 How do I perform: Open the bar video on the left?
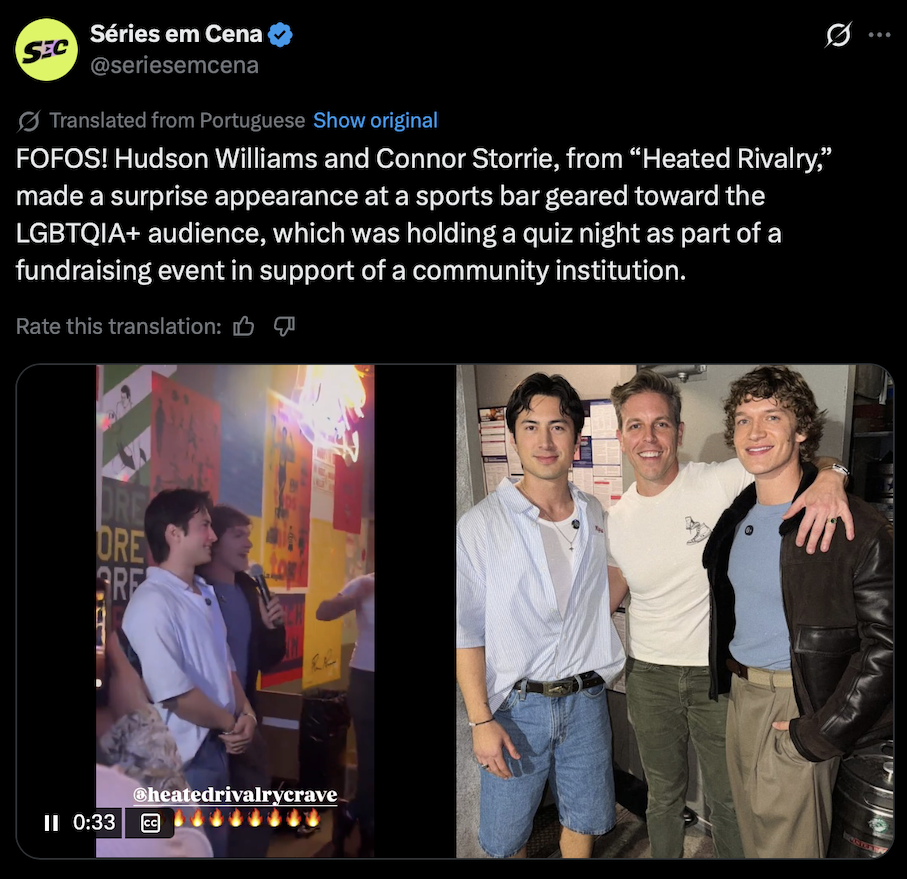click(x=235, y=611)
